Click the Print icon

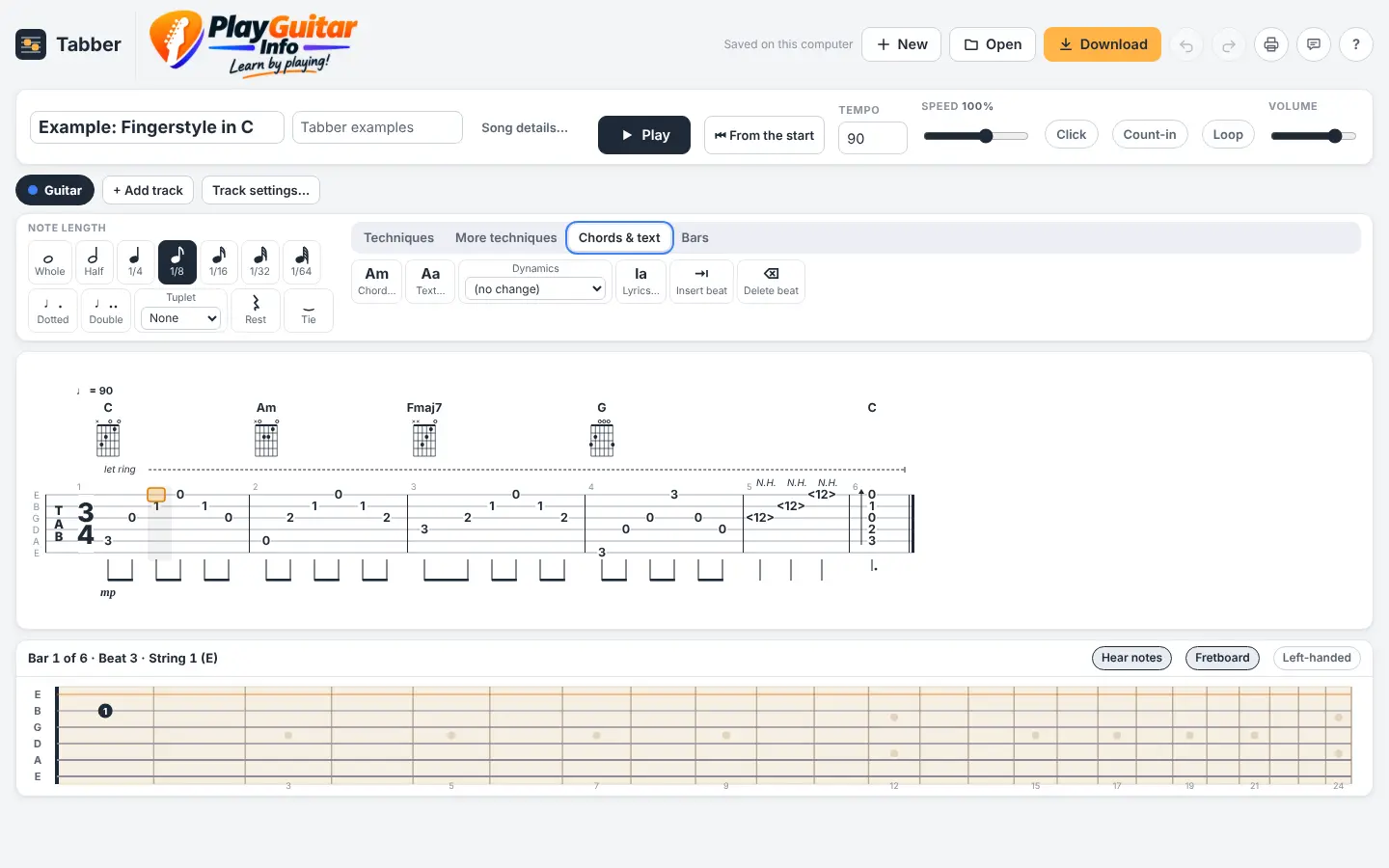(x=1271, y=44)
